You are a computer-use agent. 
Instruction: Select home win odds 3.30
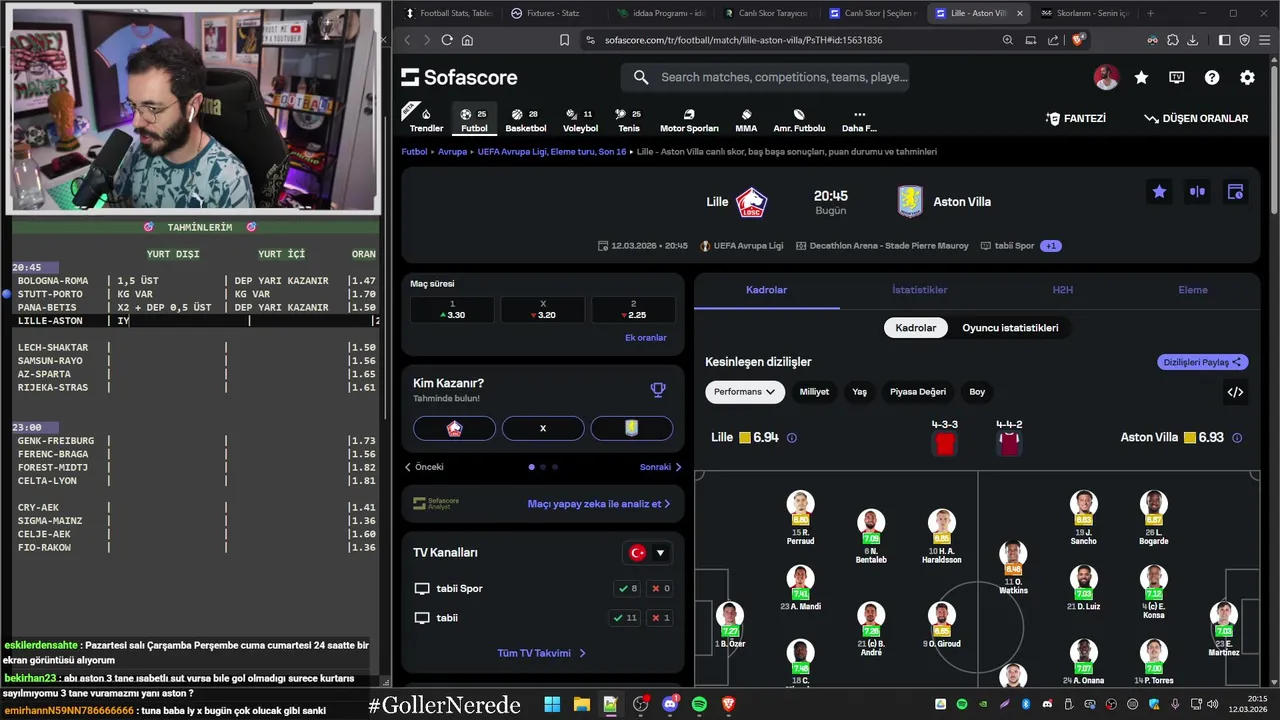(452, 309)
